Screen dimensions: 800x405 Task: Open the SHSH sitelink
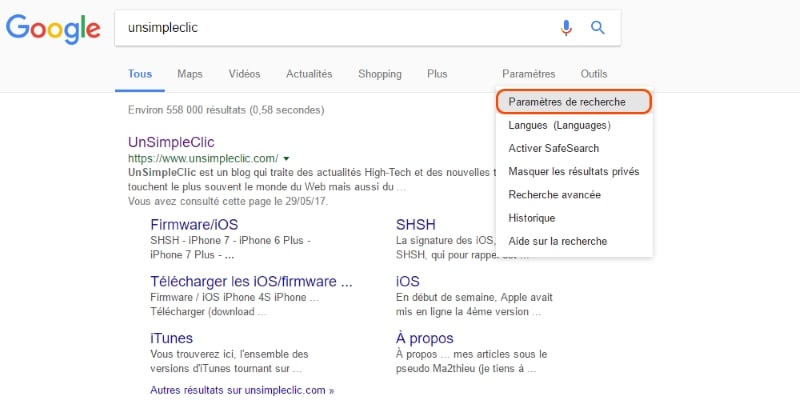416,225
